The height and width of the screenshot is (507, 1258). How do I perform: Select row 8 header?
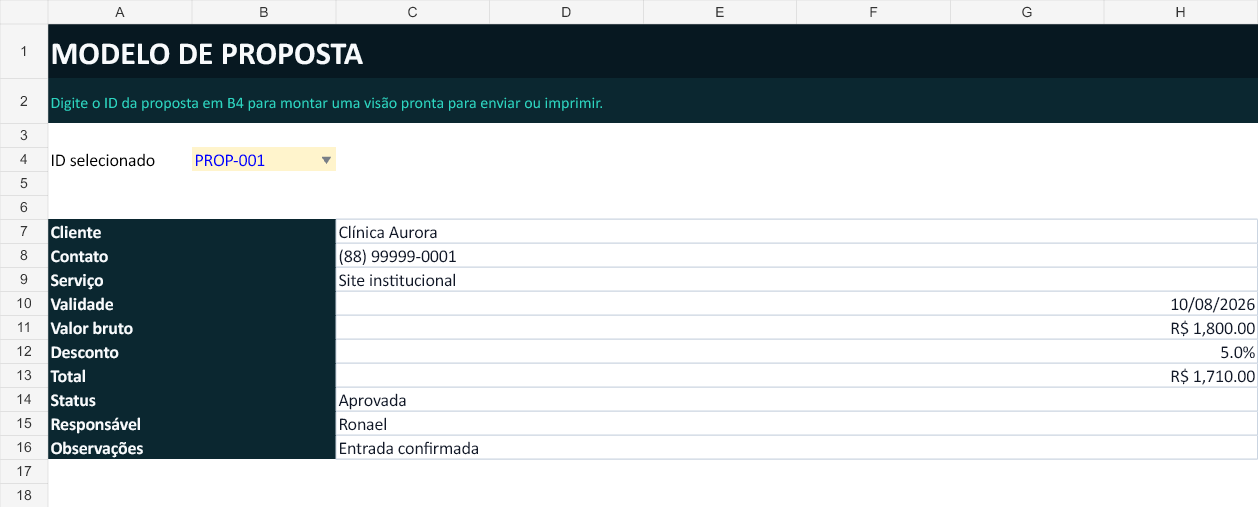pyautogui.click(x=24, y=256)
